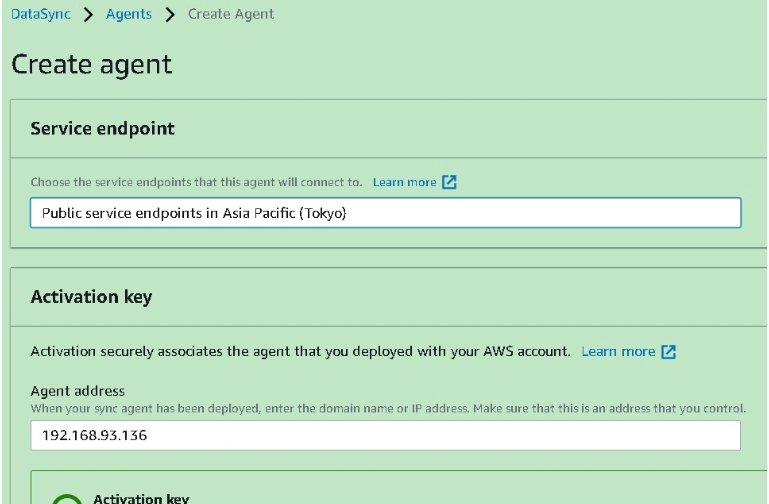Click the chevron before Create Agent breadcrumb

tap(170, 15)
